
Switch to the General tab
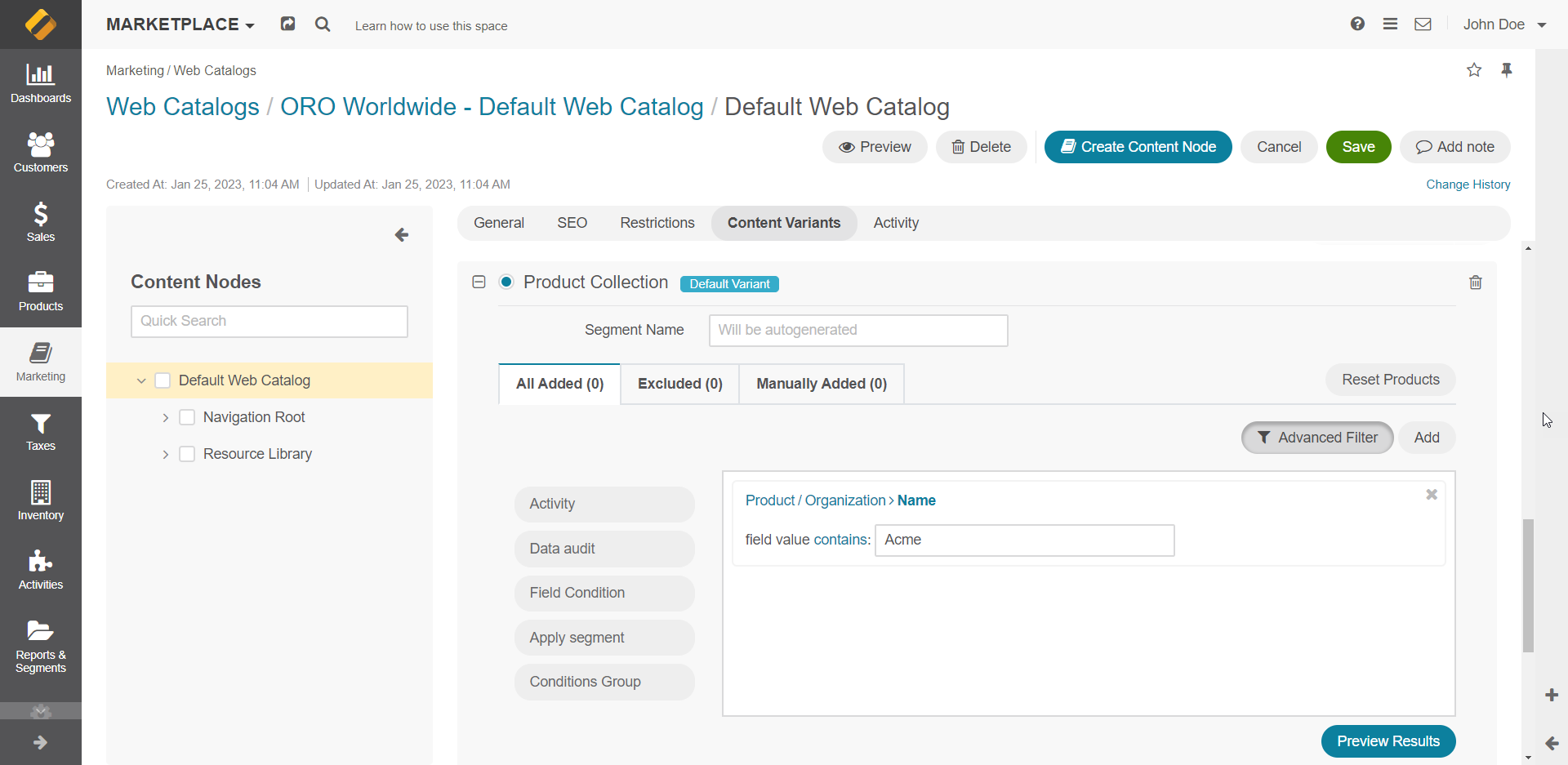pos(499,223)
